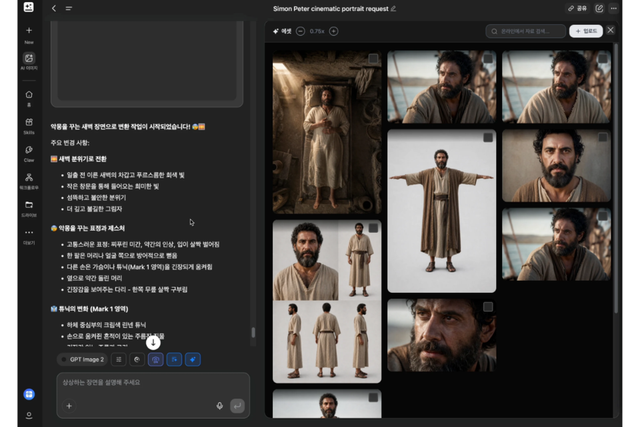The height and width of the screenshot is (427, 640).
Task: Select checkbox on man lying in bed image
Action: coord(373,59)
